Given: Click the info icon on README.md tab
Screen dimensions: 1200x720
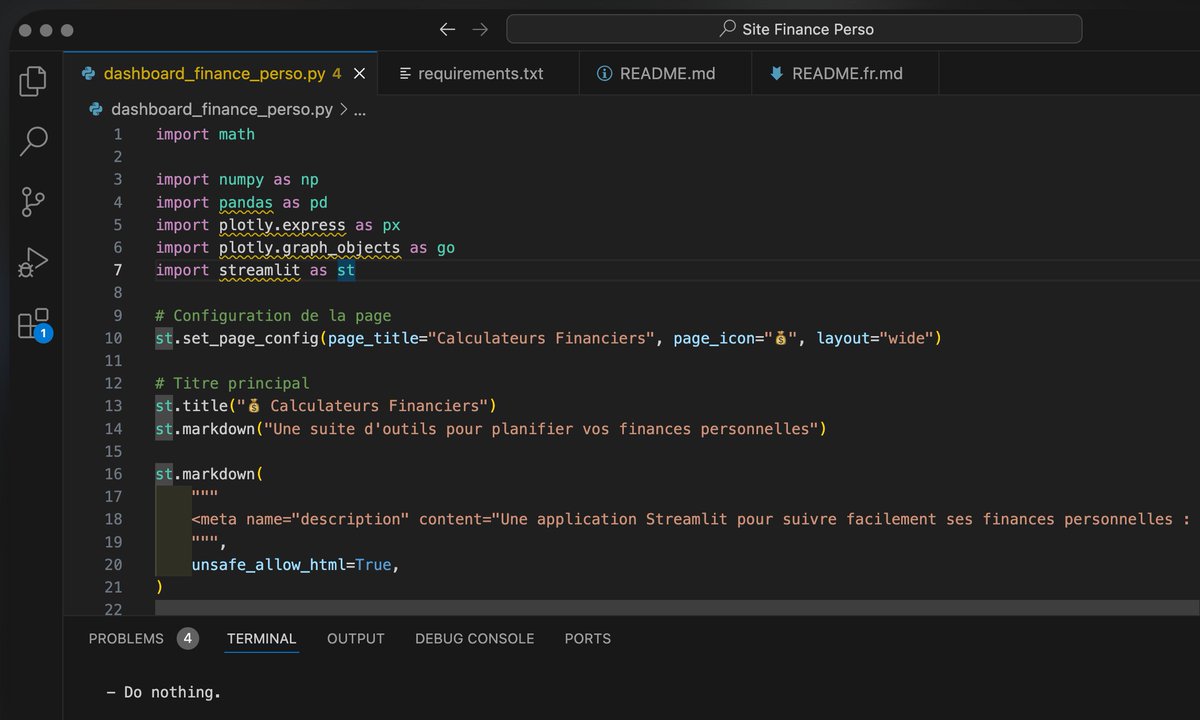Looking at the screenshot, I should (x=604, y=73).
